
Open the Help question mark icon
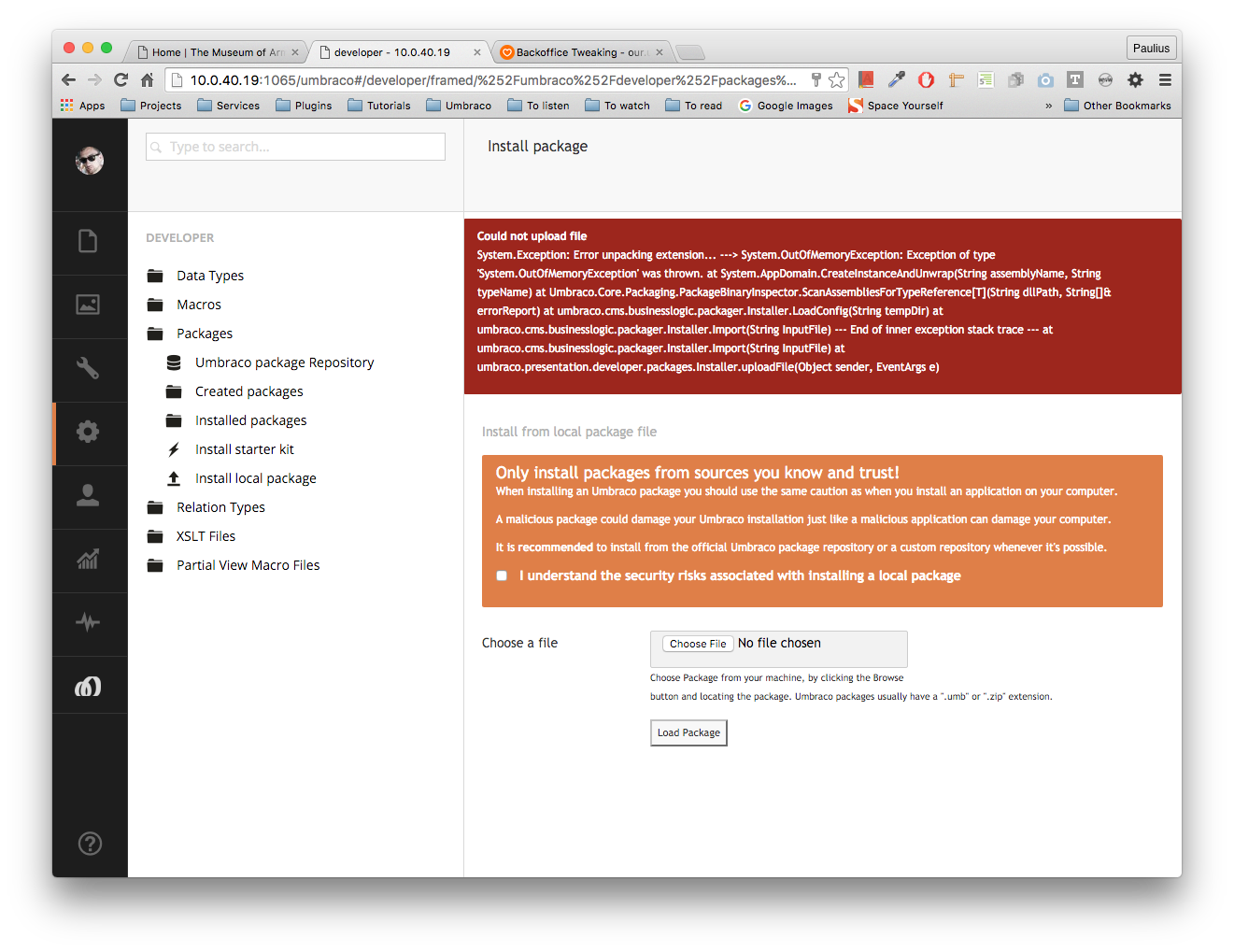point(90,844)
